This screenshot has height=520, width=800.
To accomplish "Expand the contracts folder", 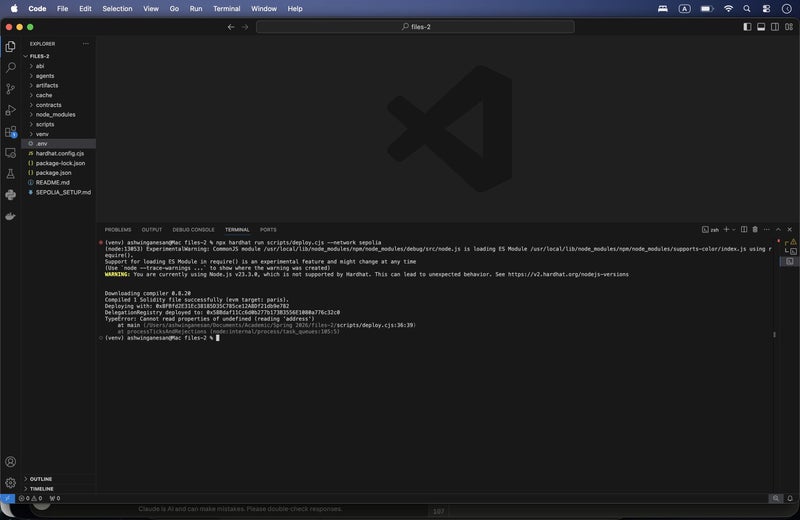I will click(x=58, y=105).
